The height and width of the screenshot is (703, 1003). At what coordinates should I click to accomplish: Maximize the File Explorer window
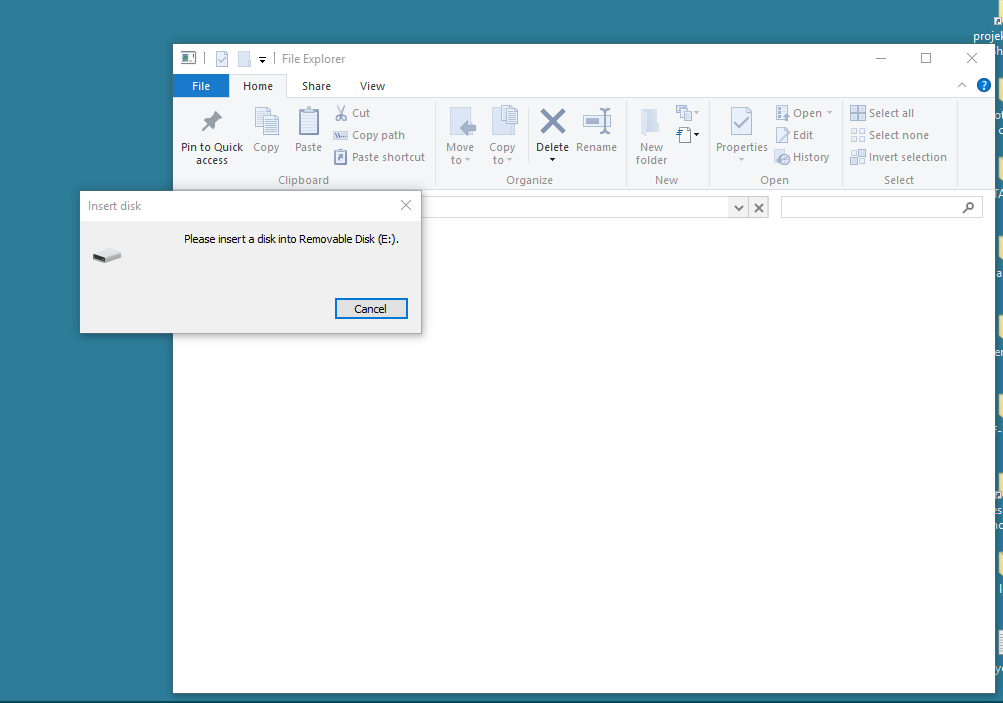[x=926, y=58]
